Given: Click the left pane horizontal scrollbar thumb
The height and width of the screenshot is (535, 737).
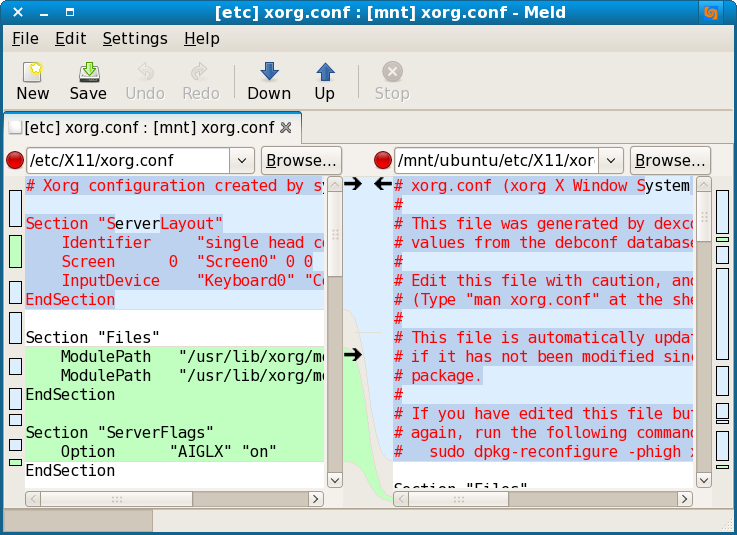Looking at the screenshot, I should coord(117,499).
